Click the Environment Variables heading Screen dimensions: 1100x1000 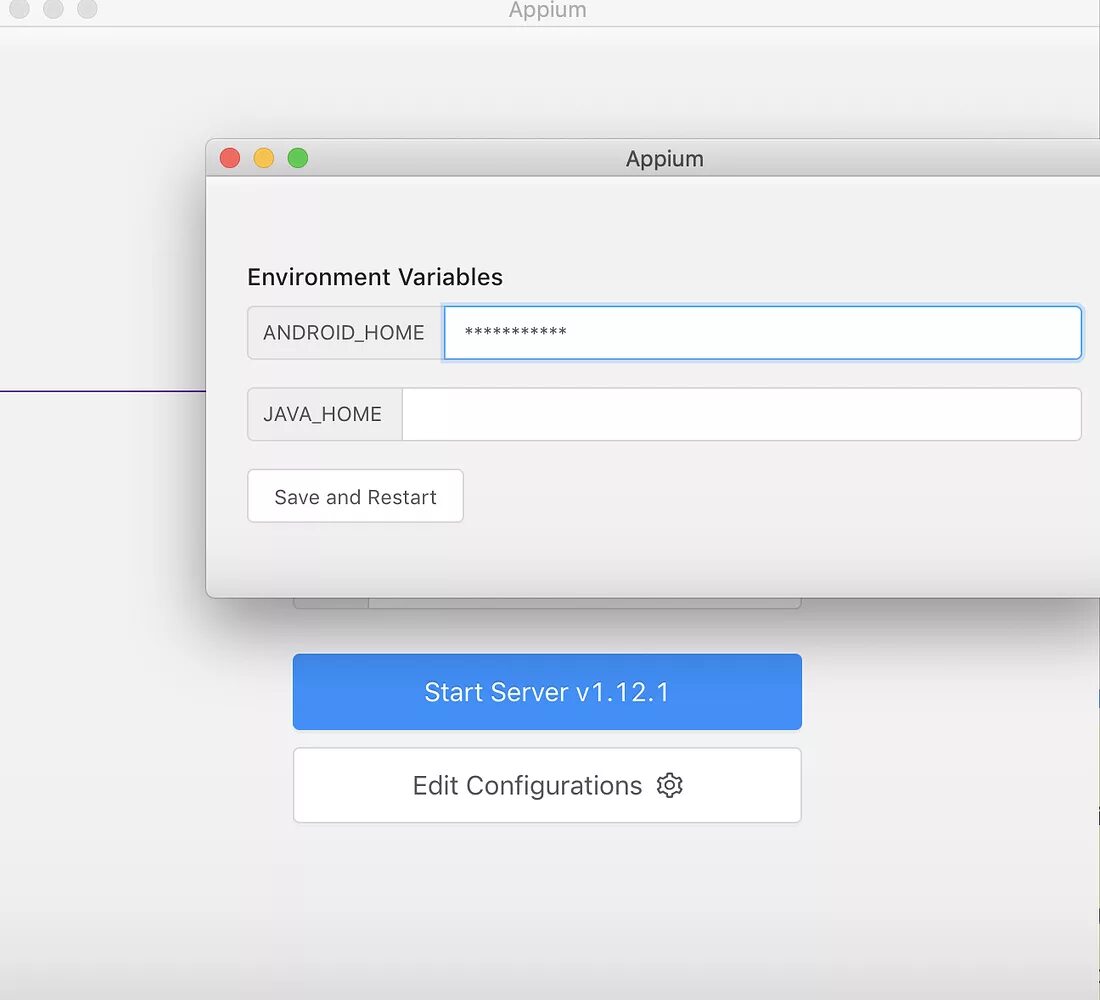point(375,277)
